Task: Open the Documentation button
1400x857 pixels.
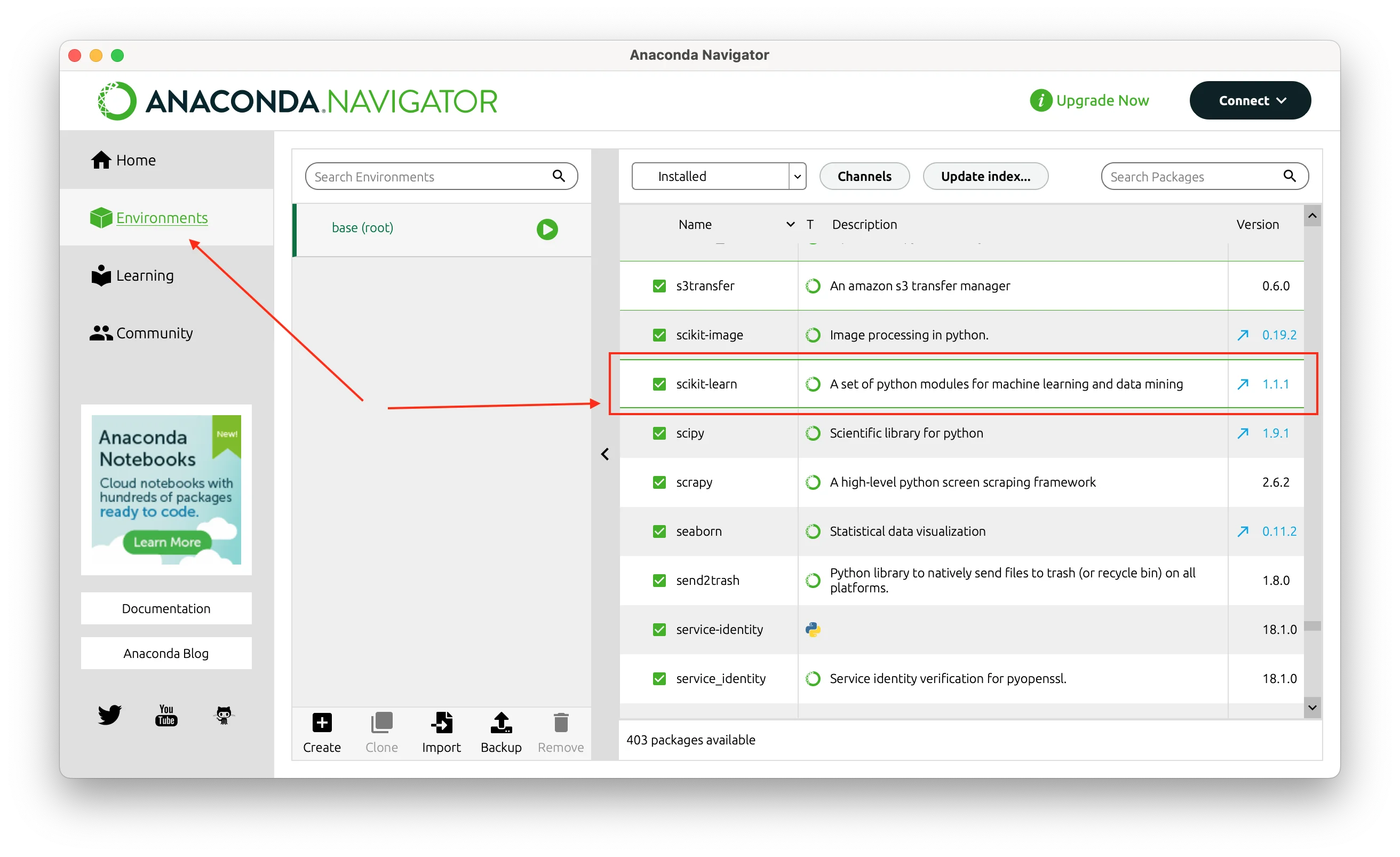Action: pos(166,609)
